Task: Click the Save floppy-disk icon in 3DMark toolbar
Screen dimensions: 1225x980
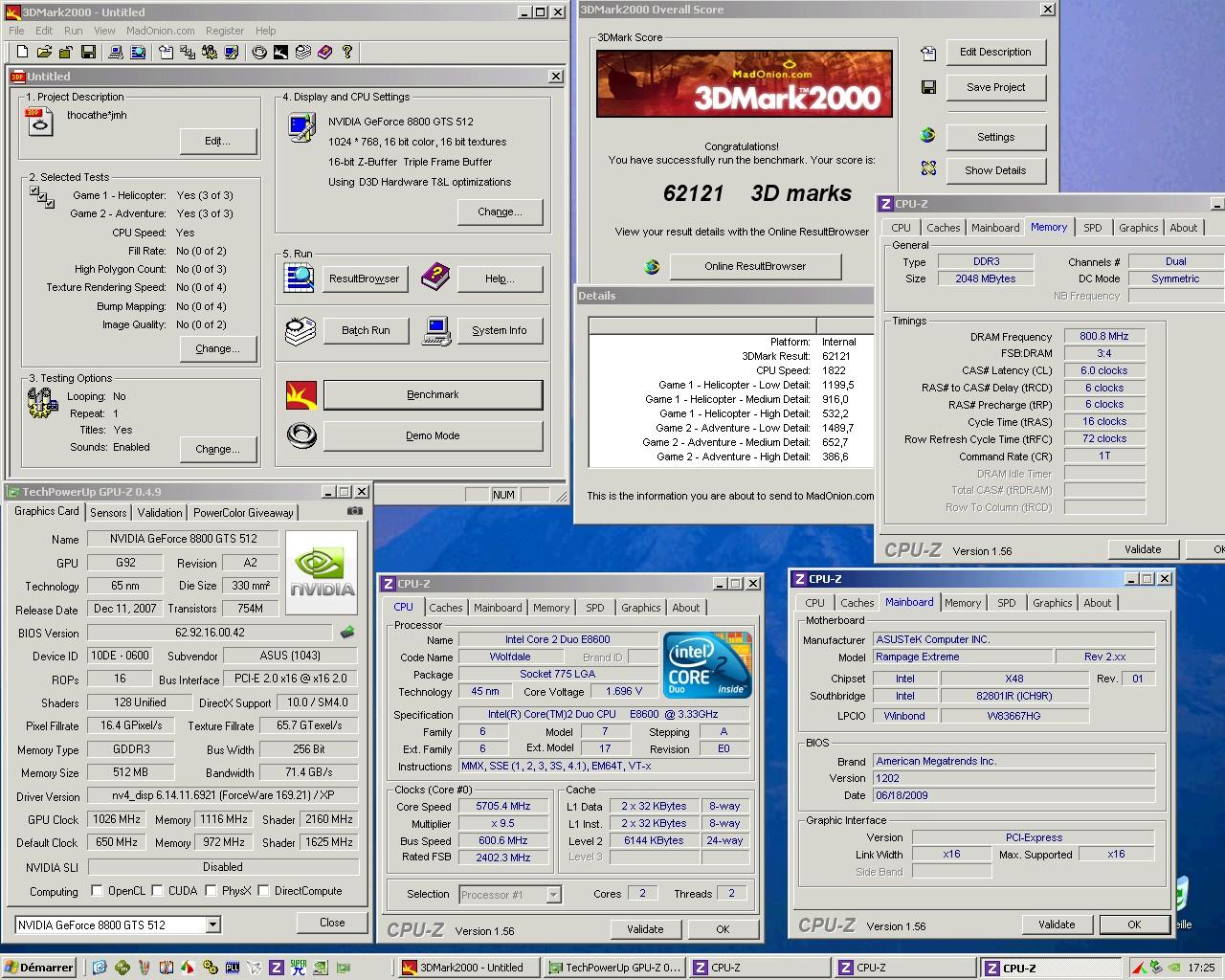Action: pyautogui.click(x=88, y=52)
